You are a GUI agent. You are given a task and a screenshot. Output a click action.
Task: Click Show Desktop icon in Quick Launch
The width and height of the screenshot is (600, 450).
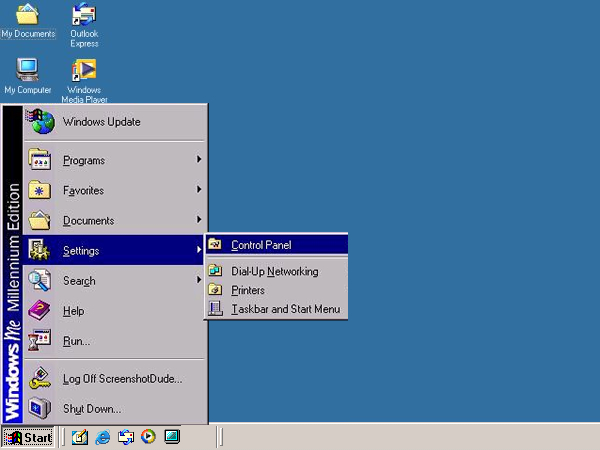point(172,437)
